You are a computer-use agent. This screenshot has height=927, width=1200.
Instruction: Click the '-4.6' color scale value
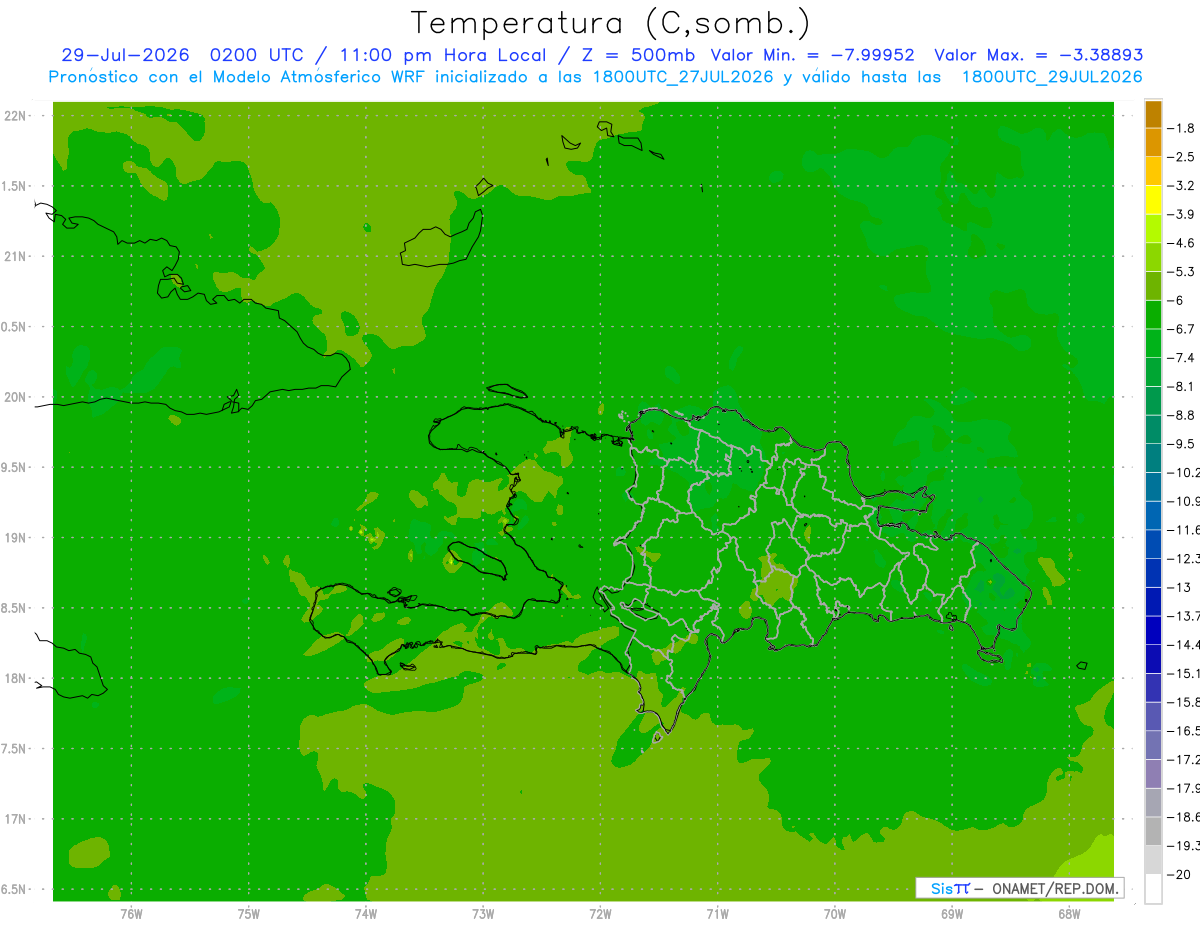click(x=1182, y=243)
